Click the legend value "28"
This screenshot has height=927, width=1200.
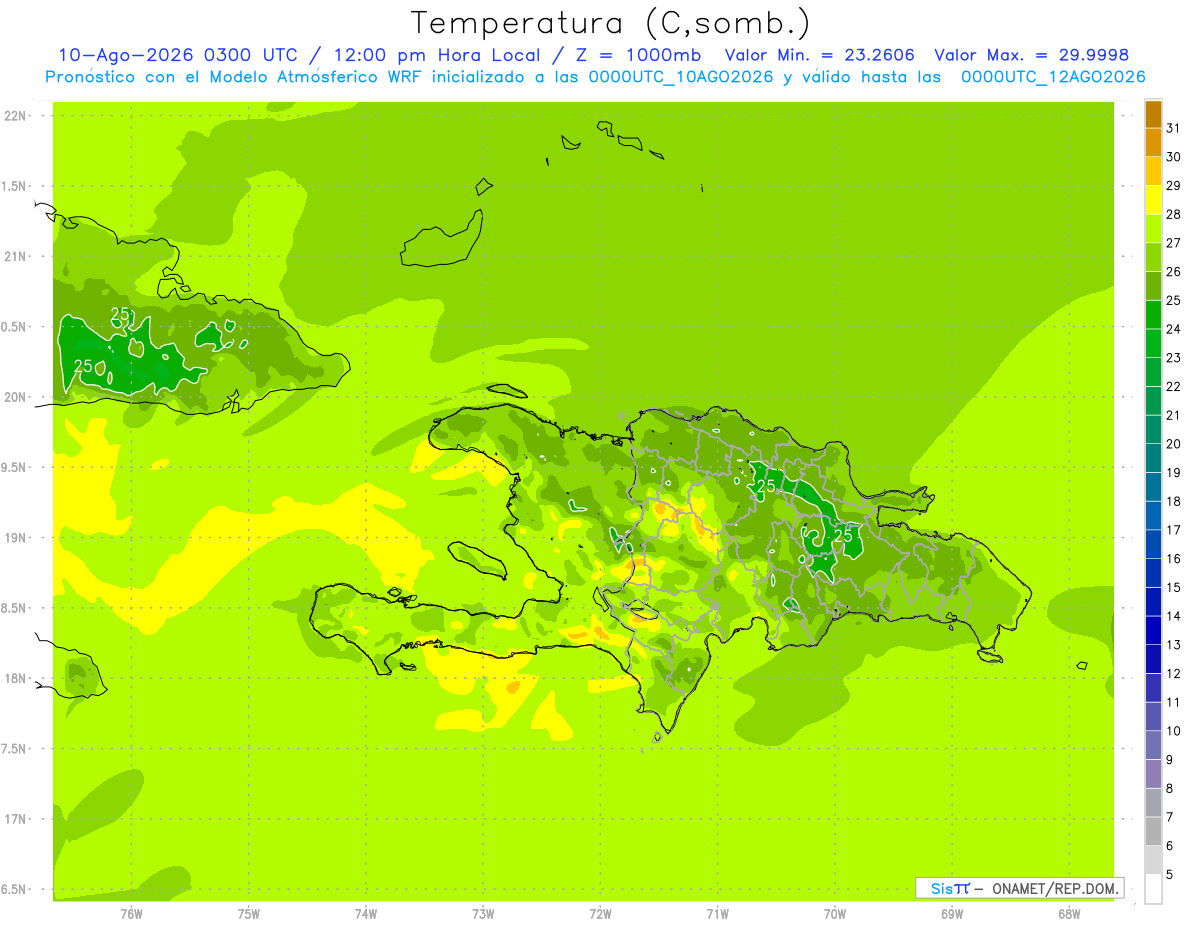click(x=1173, y=214)
